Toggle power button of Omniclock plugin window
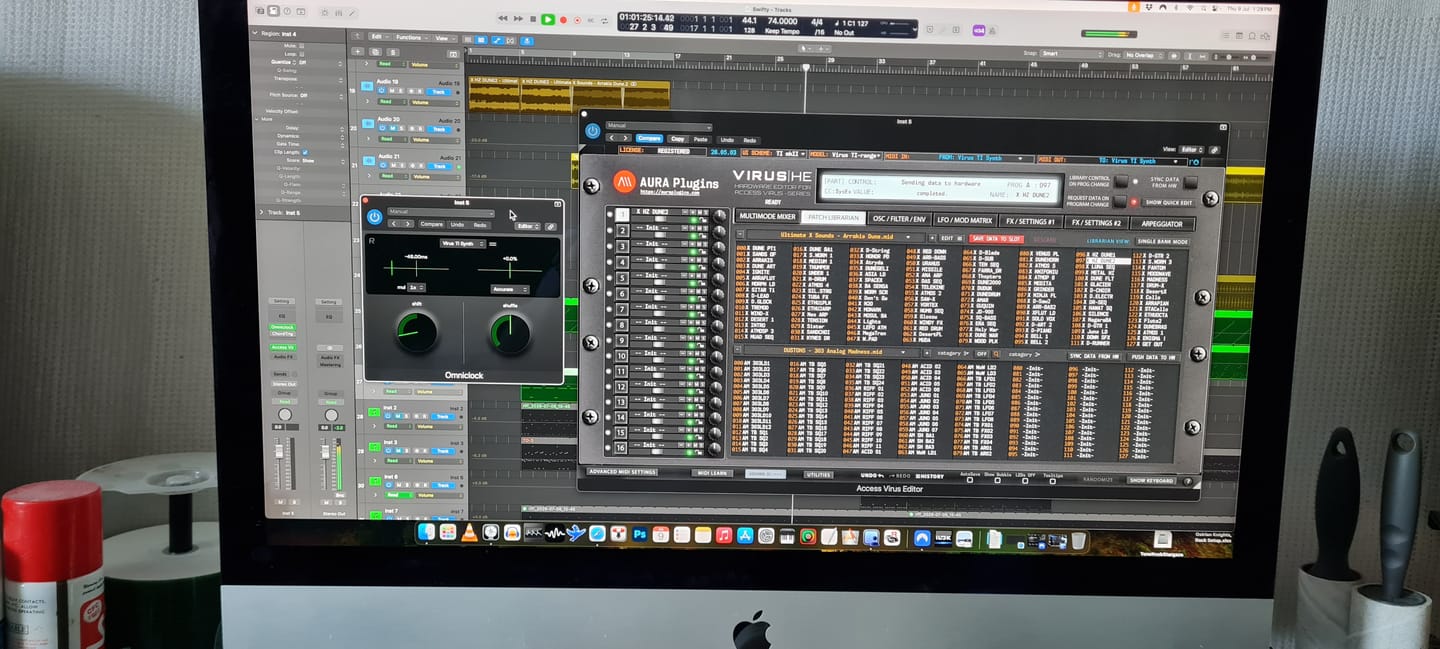This screenshot has width=1440, height=649. pos(375,216)
